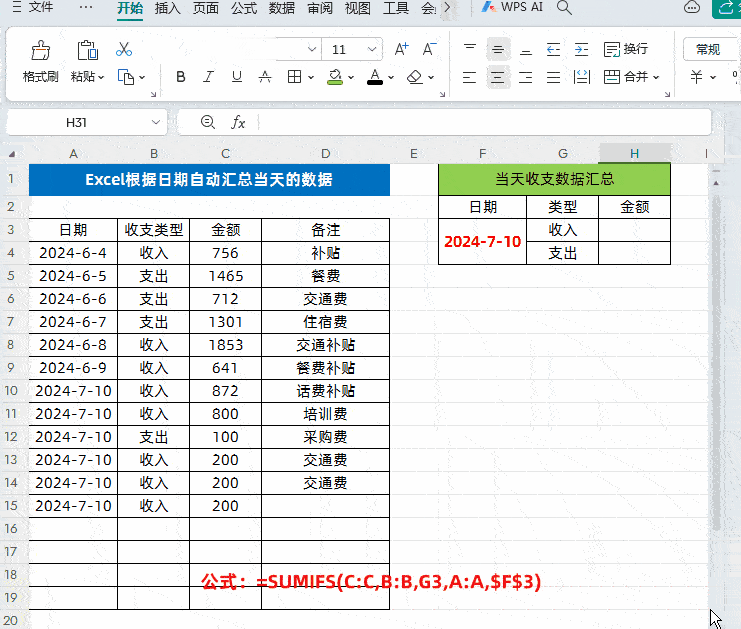Select center horizontal alignment icon

[498, 77]
